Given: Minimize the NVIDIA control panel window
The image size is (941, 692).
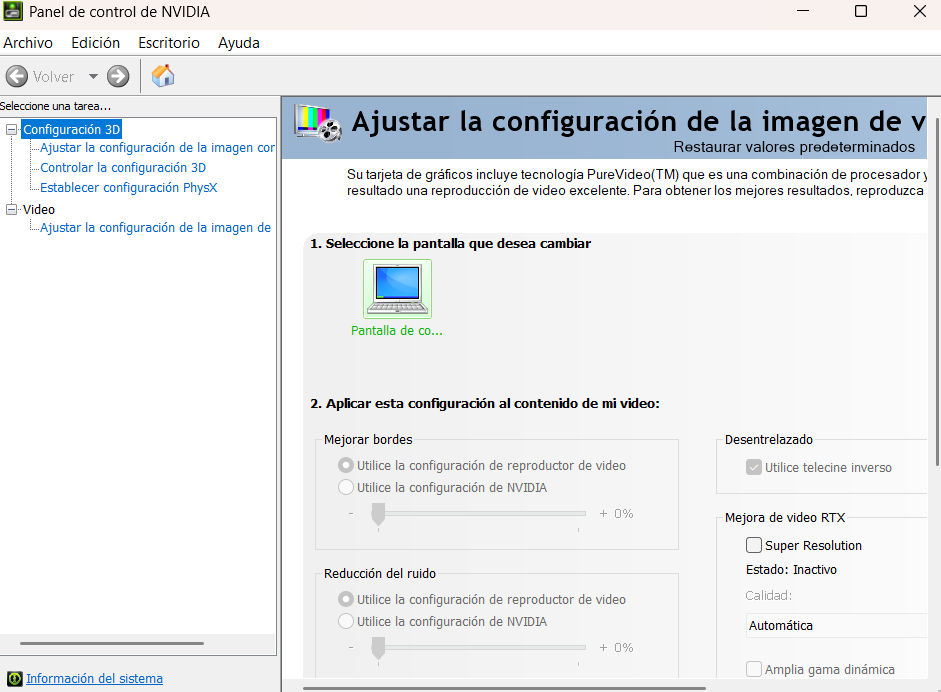Looking at the screenshot, I should [803, 11].
